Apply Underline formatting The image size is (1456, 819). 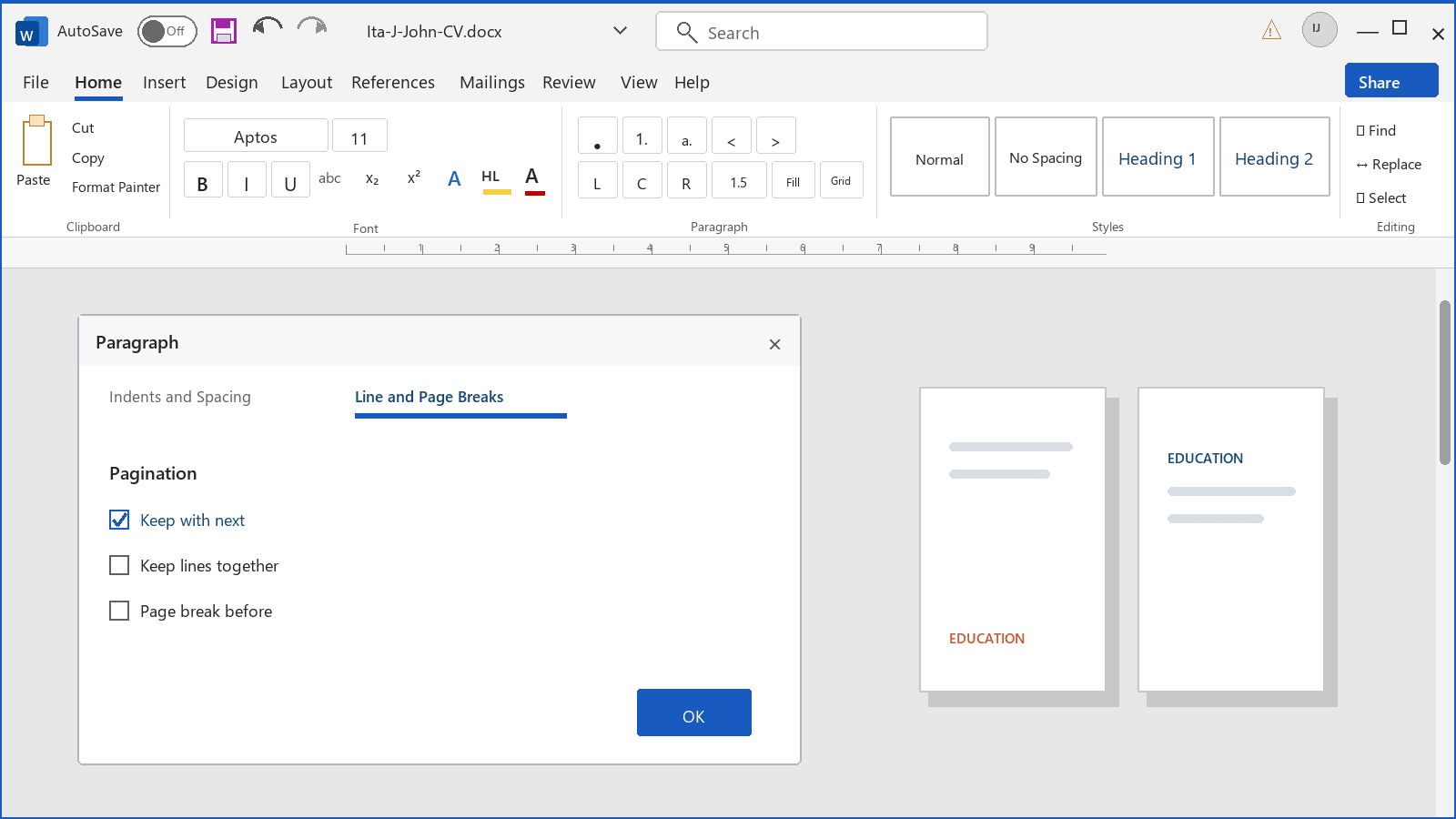pyautogui.click(x=290, y=180)
